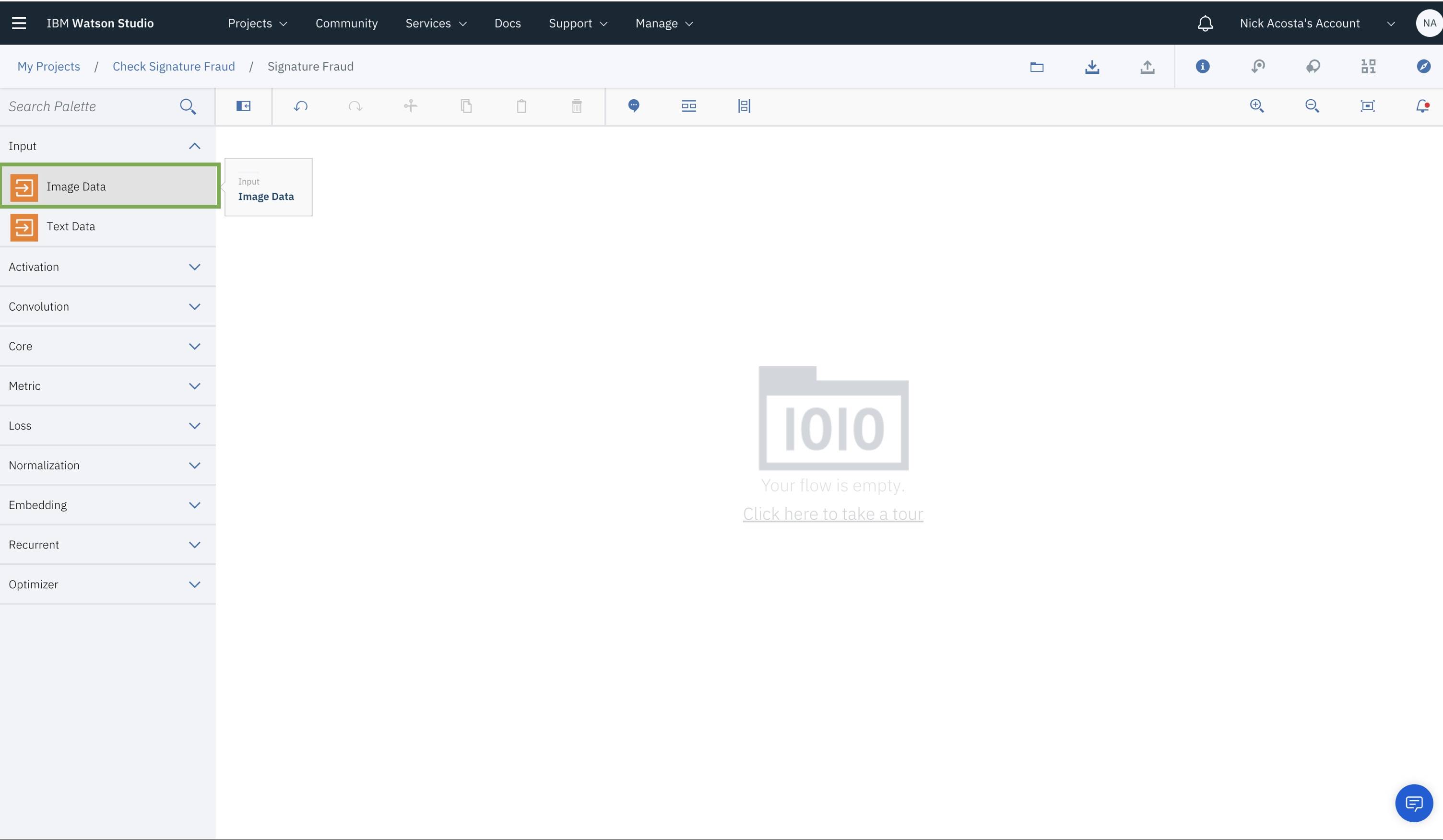
Task: Click the cut icon
Action: tap(411, 106)
